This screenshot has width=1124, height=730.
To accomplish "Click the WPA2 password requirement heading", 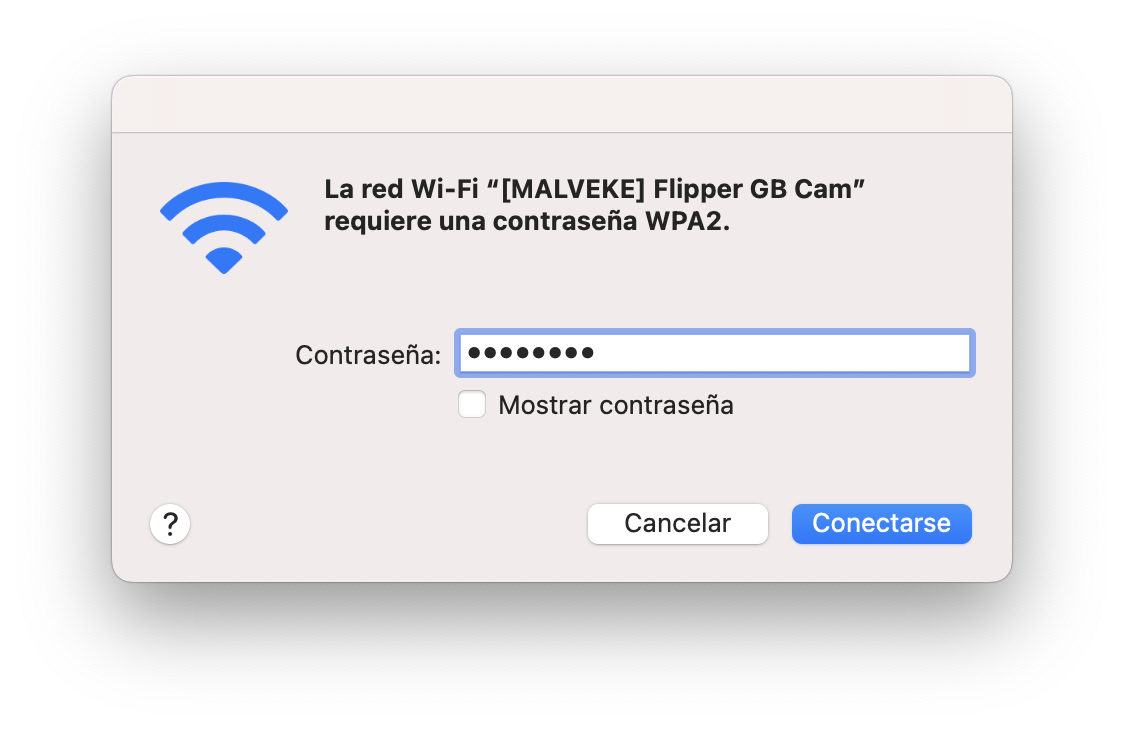I will [594, 205].
